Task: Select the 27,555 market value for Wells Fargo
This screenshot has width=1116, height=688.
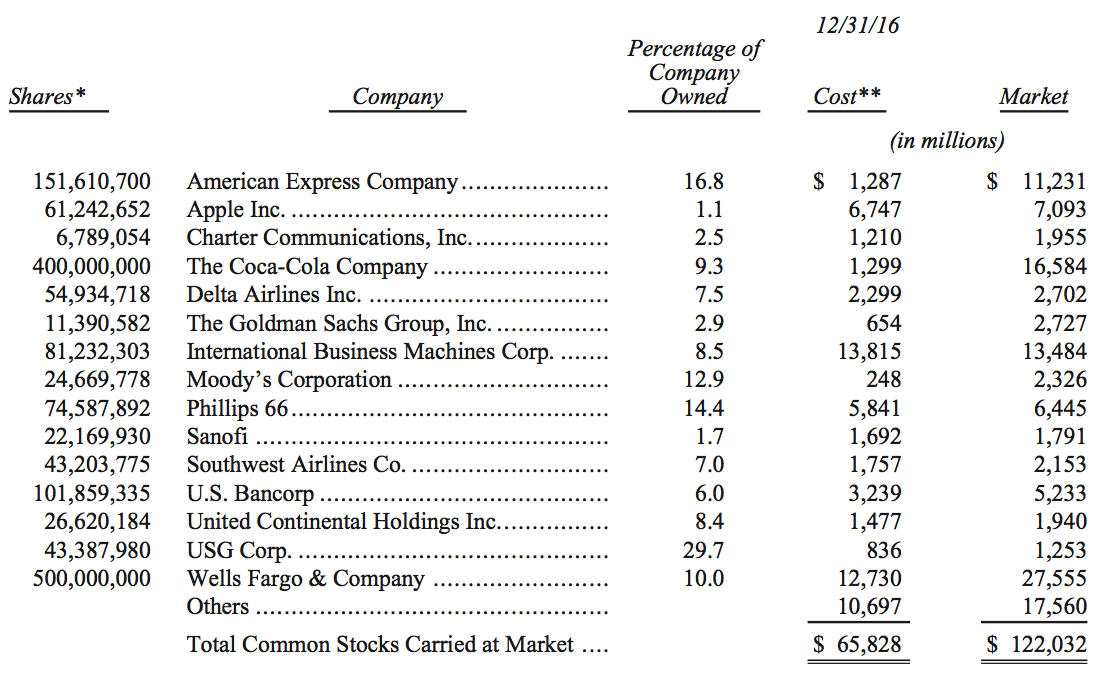Action: point(1054,578)
